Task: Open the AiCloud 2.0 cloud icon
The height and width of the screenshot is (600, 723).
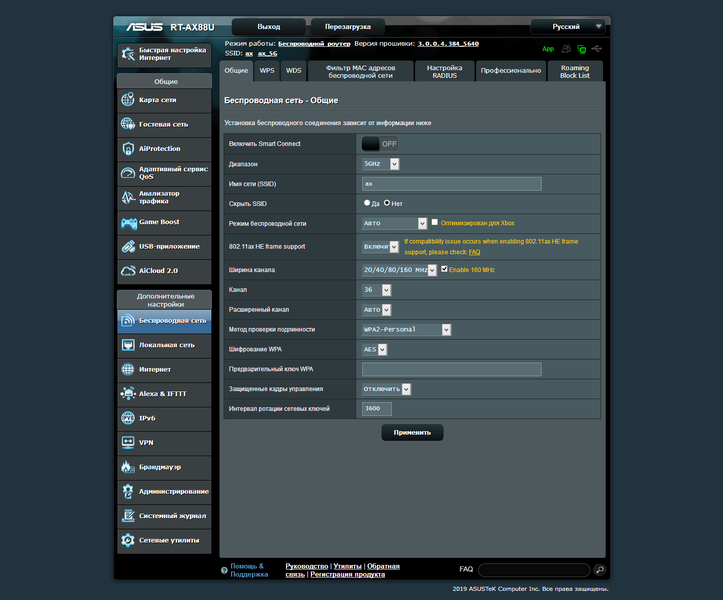Action: pos(128,271)
